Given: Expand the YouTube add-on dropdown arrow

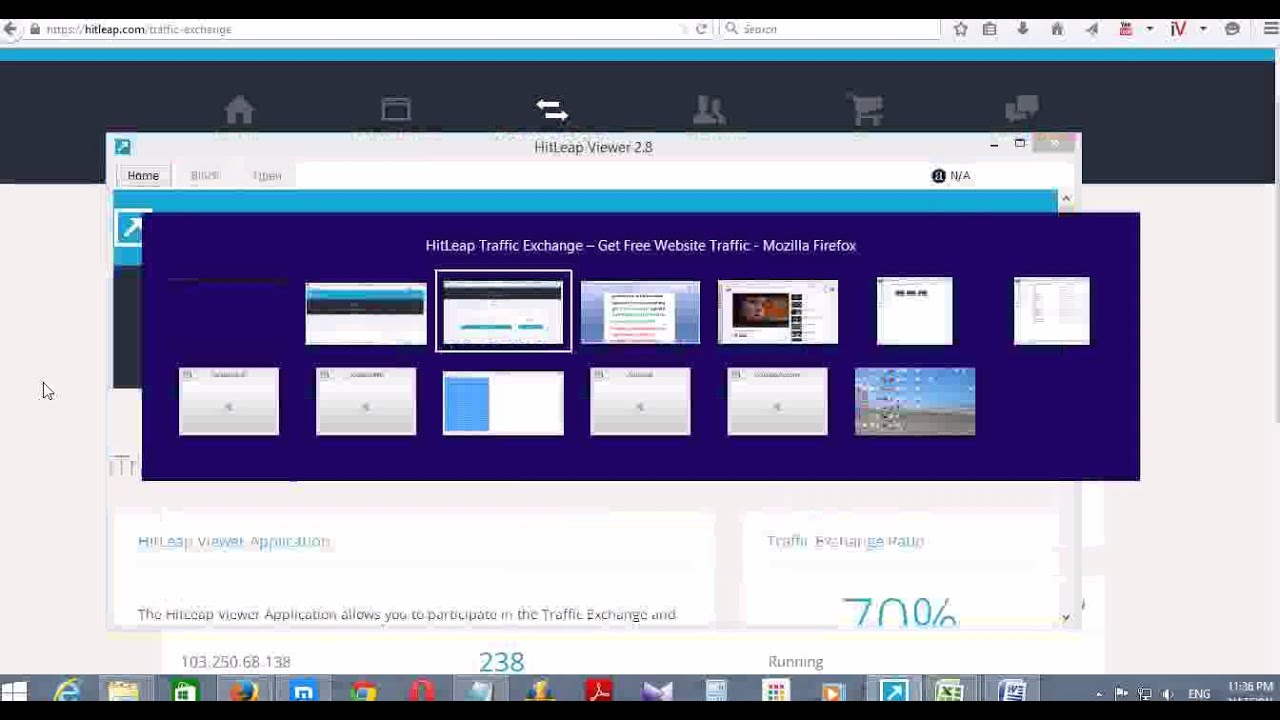Looking at the screenshot, I should [1149, 29].
